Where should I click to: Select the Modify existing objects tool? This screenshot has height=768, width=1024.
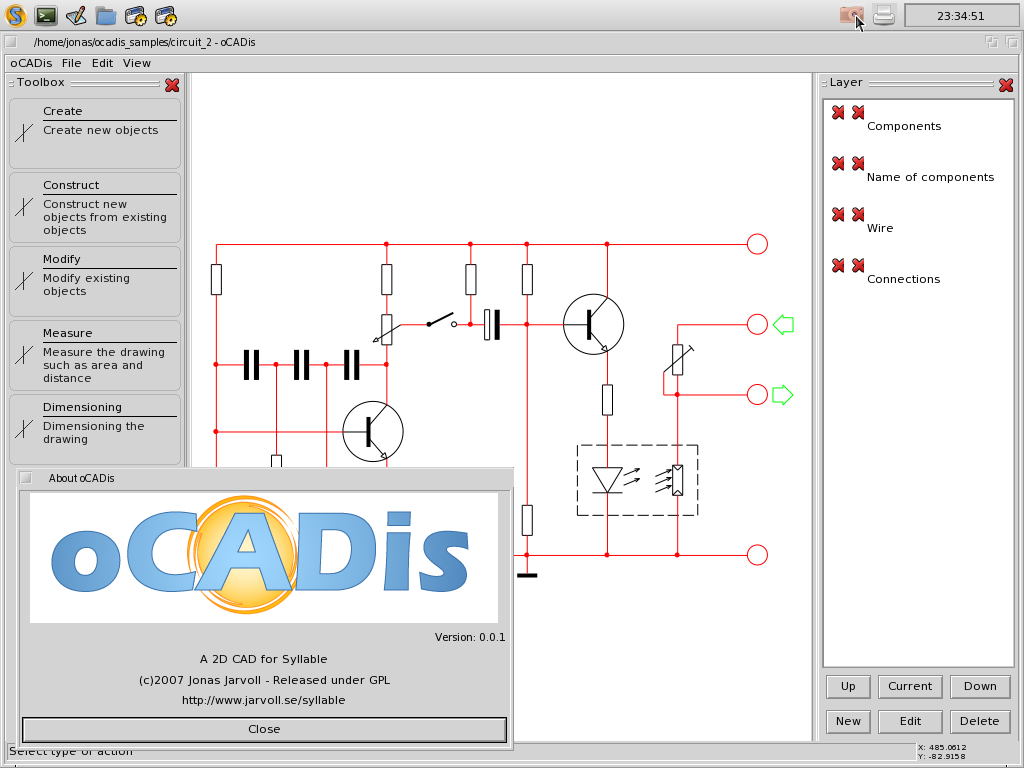pyautogui.click(x=95, y=281)
